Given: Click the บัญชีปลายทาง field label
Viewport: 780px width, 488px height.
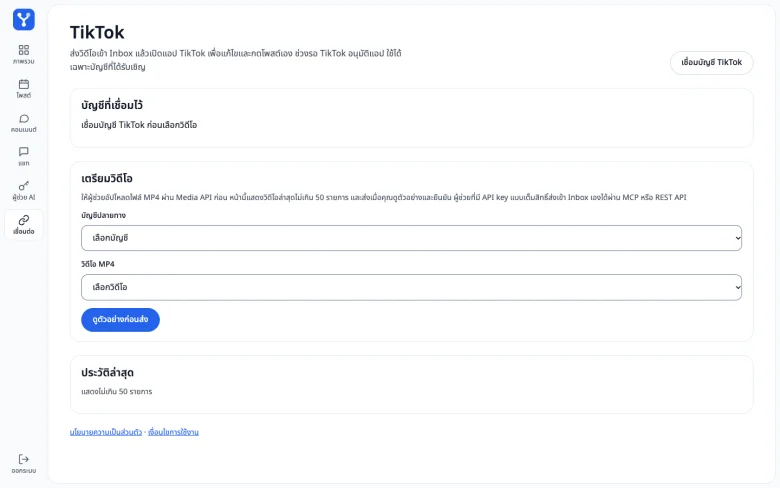Looking at the screenshot, I should click(103, 215).
